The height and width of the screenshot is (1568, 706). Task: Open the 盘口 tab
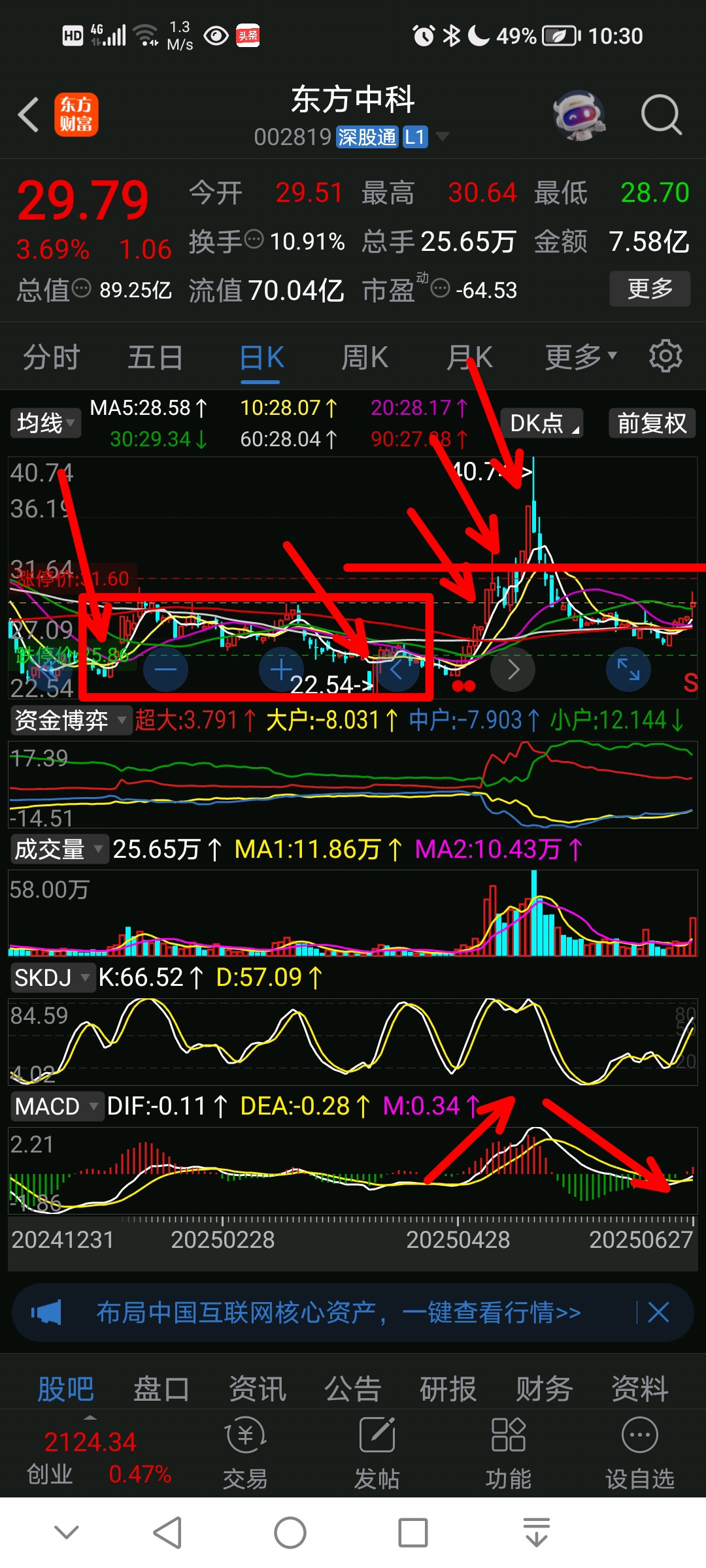point(161,1389)
